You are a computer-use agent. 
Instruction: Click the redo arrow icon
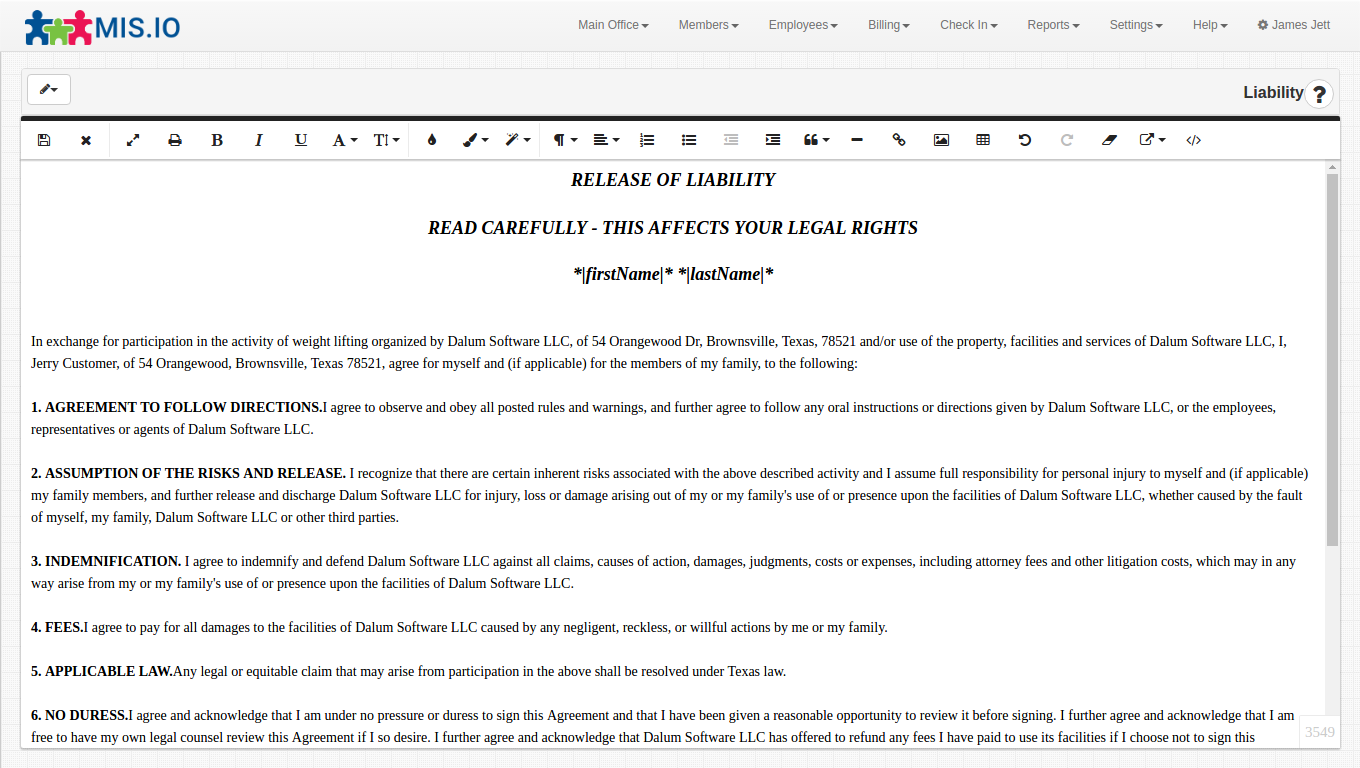[1067, 140]
